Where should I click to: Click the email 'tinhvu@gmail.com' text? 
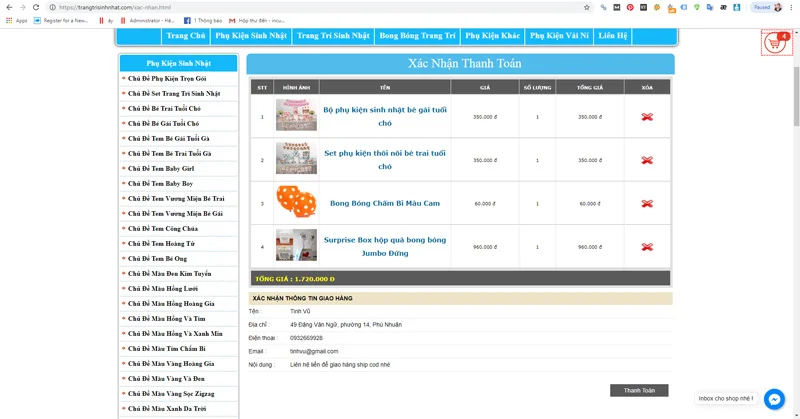point(314,351)
